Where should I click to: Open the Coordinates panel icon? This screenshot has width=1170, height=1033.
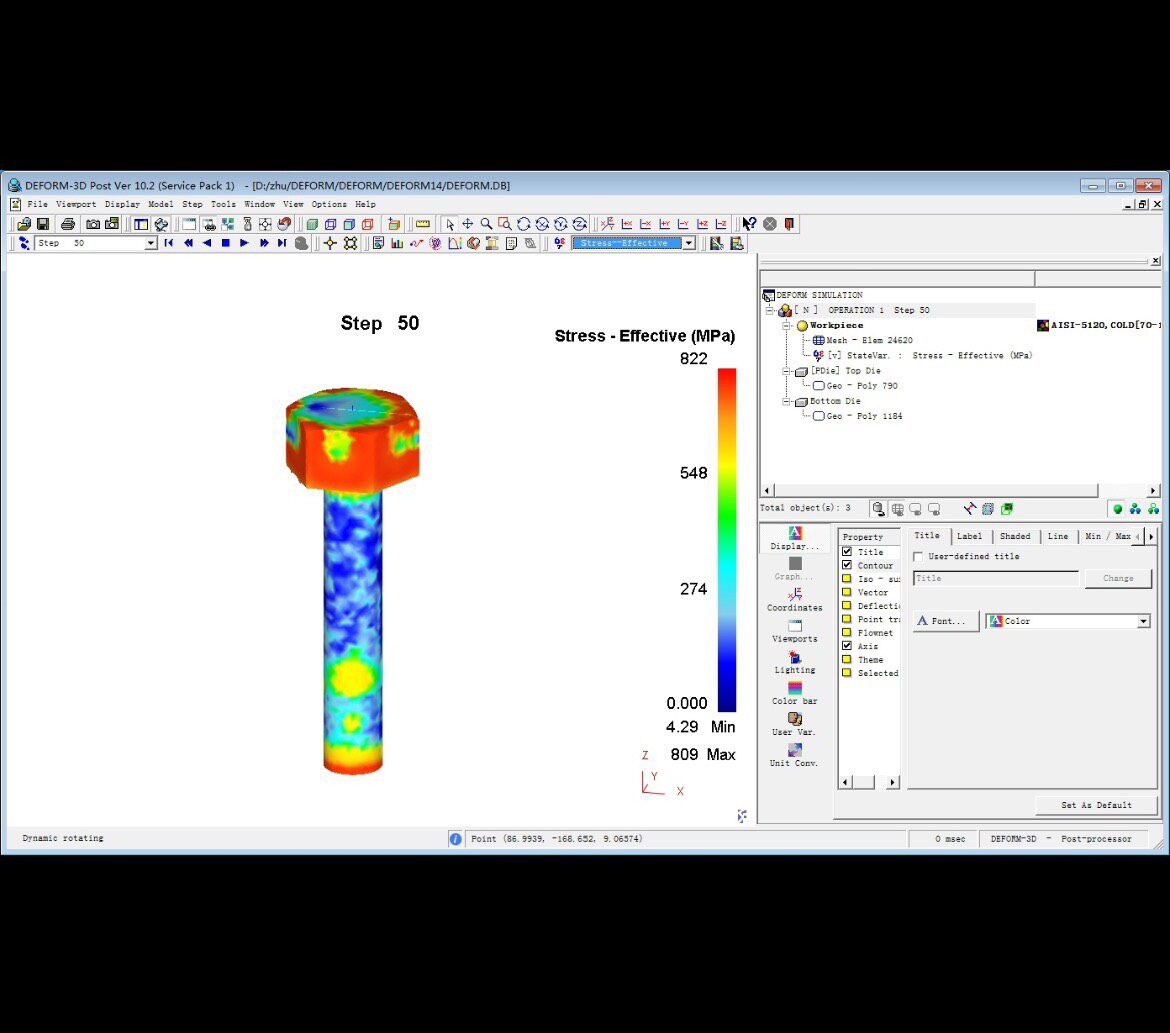coord(795,599)
